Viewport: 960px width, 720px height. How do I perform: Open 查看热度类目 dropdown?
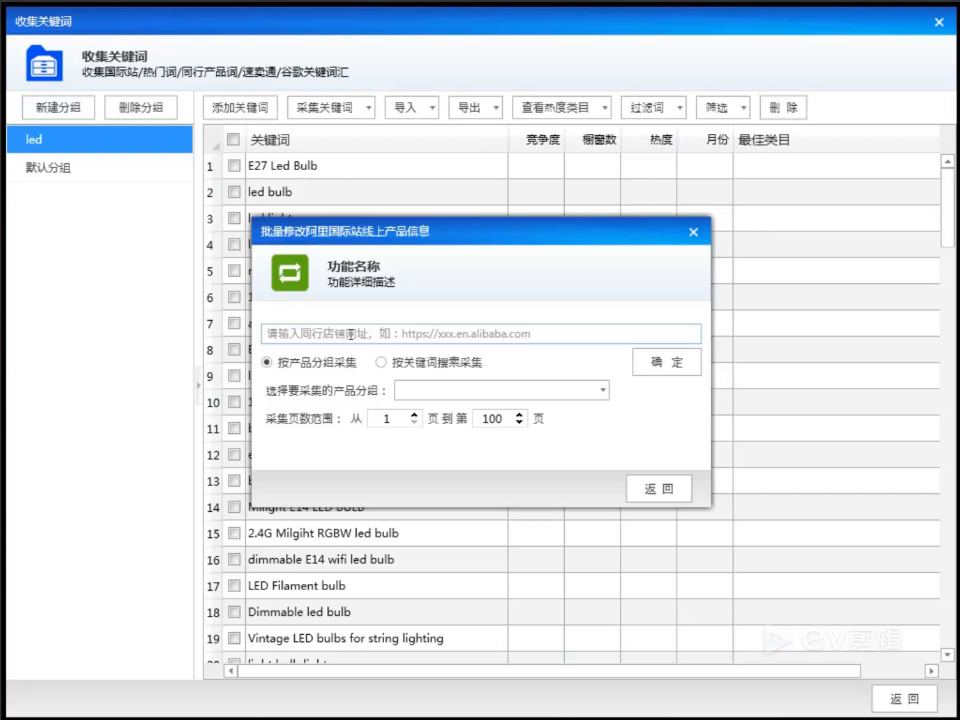click(561, 108)
